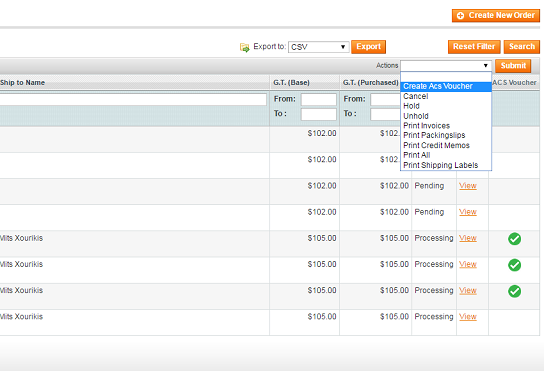544x371 pixels.
Task: Focus the G.T. (Purchased) To field
Action: click(x=385, y=114)
